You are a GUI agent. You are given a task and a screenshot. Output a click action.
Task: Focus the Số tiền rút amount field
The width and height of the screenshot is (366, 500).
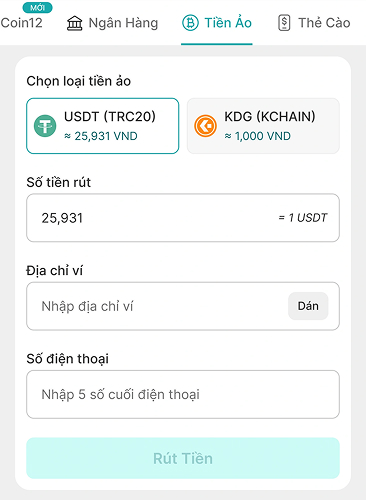pyautogui.click(x=183, y=218)
